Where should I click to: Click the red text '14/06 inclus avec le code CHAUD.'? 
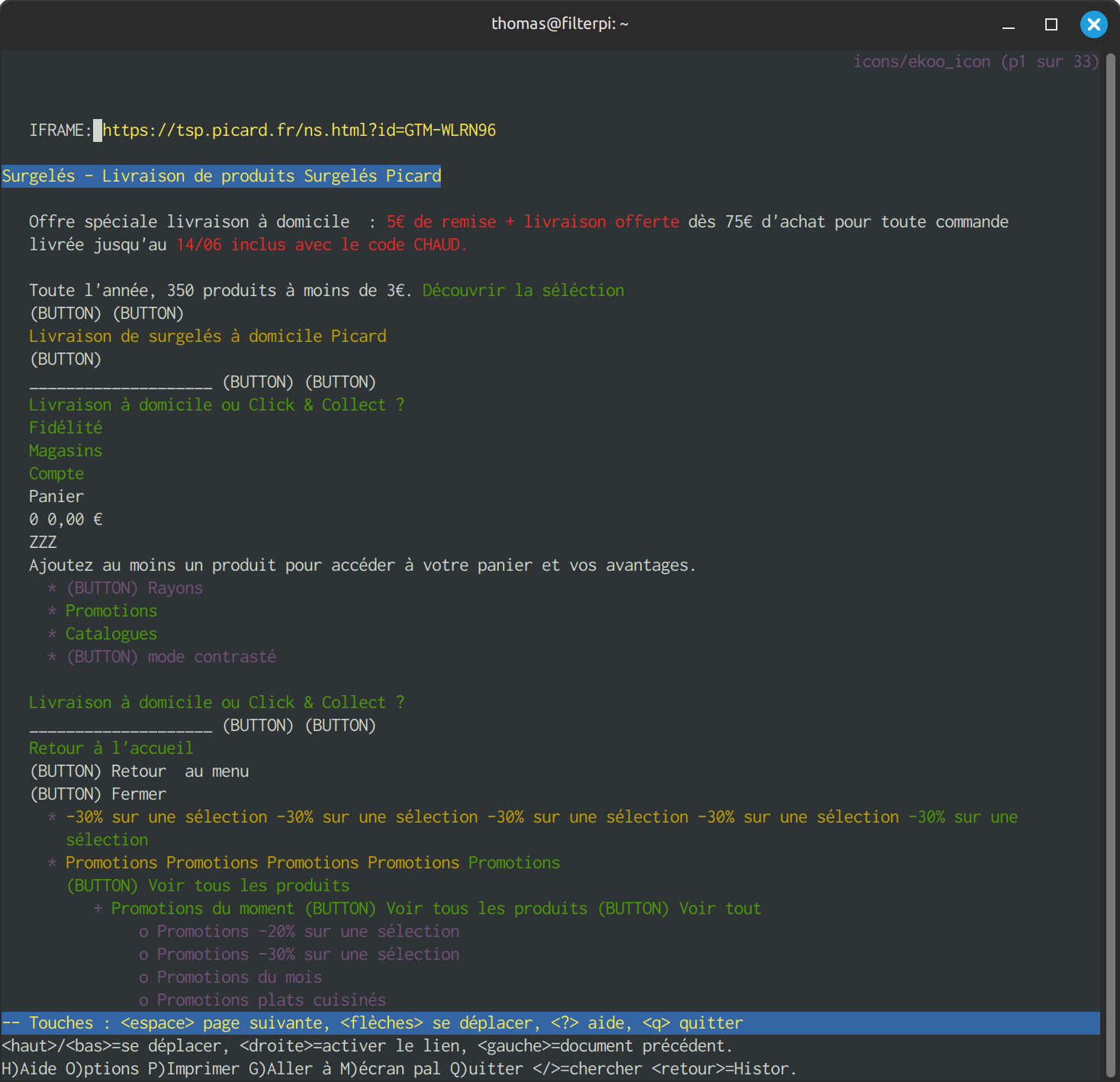322,245
